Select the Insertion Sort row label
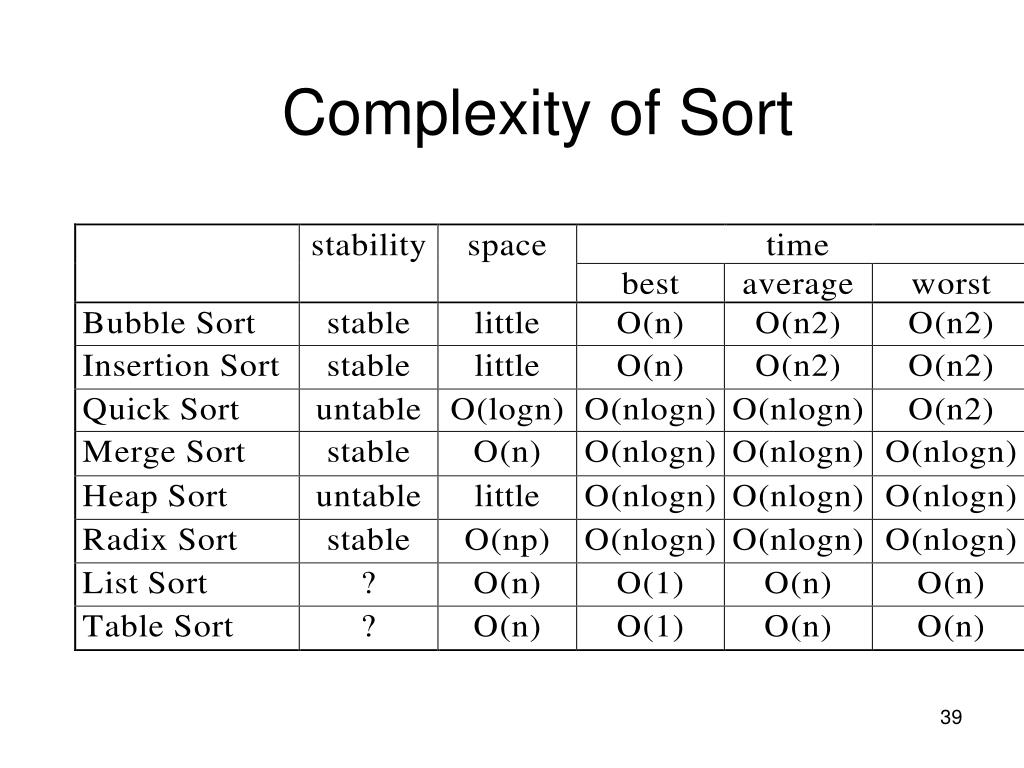 coord(181,366)
